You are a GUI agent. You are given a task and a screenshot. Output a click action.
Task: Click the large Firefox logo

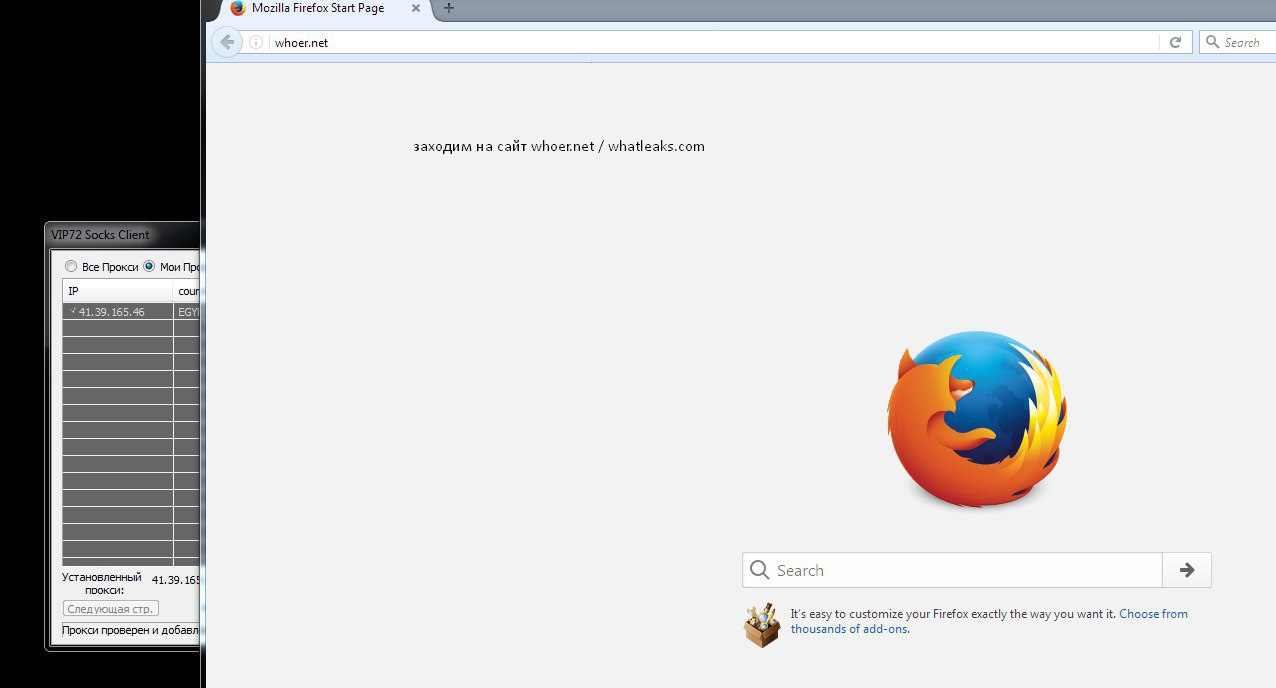pos(976,417)
